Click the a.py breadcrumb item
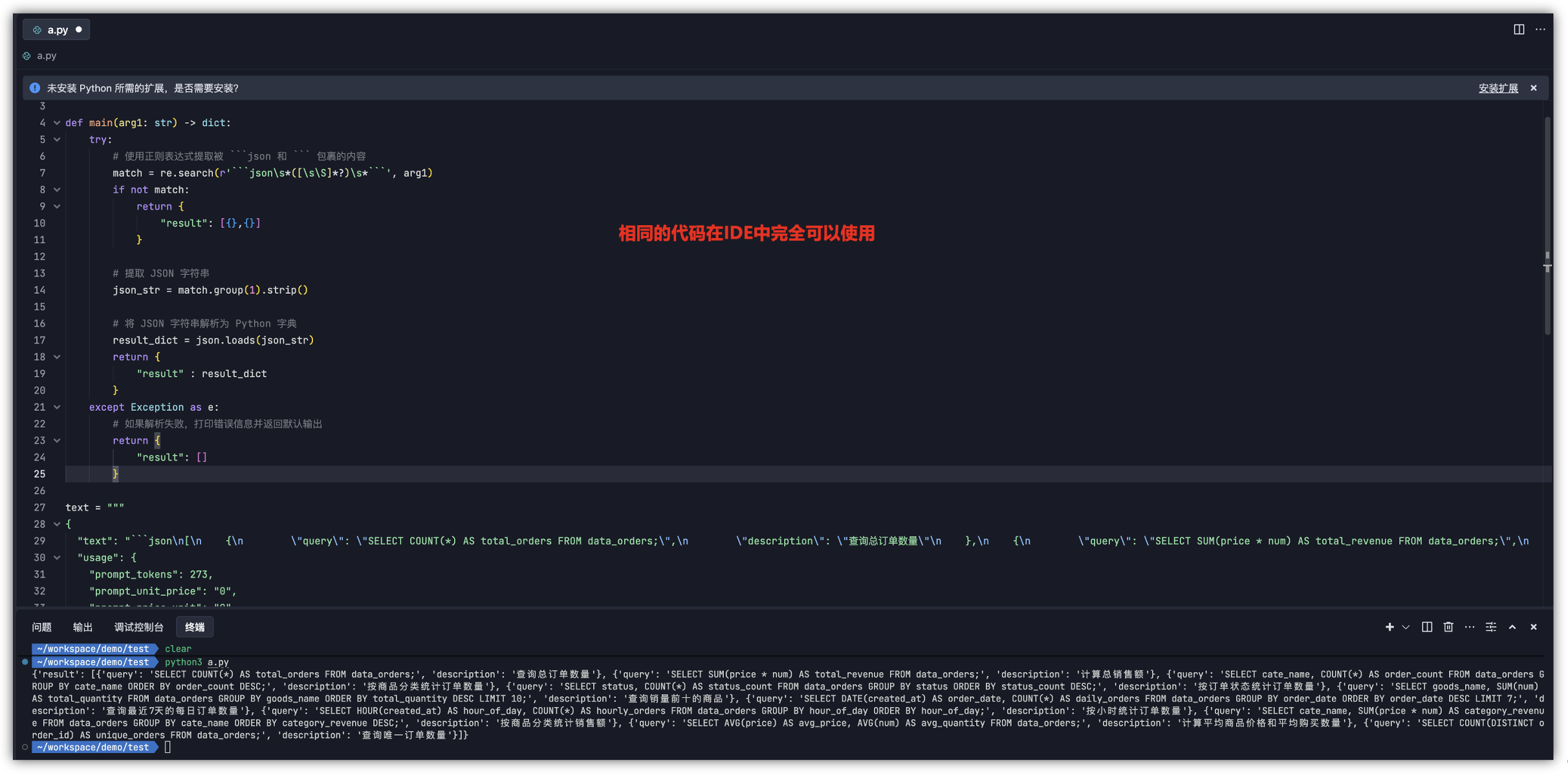The image size is (1568, 775). [46, 56]
